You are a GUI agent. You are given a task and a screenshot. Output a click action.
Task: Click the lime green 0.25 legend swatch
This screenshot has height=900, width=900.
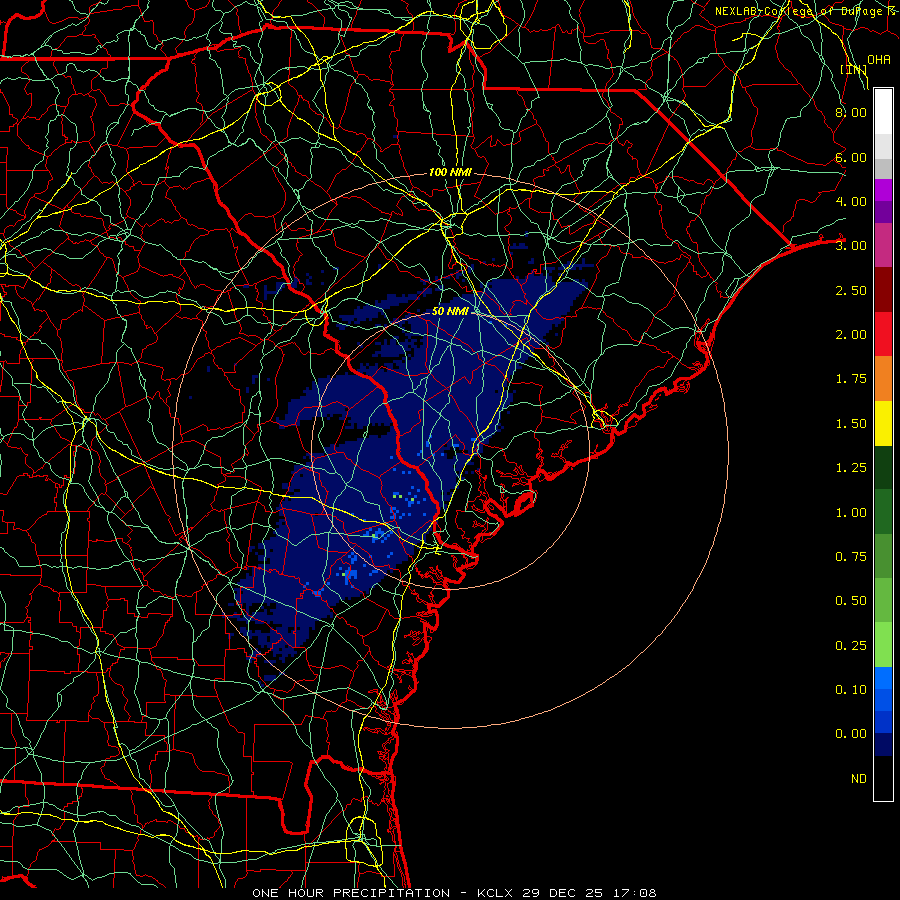point(883,645)
